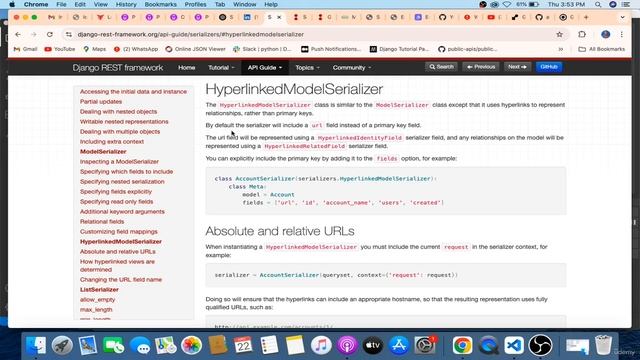640x360 pixels.
Task: Click Partial updates sidebar link
Action: tap(101, 102)
